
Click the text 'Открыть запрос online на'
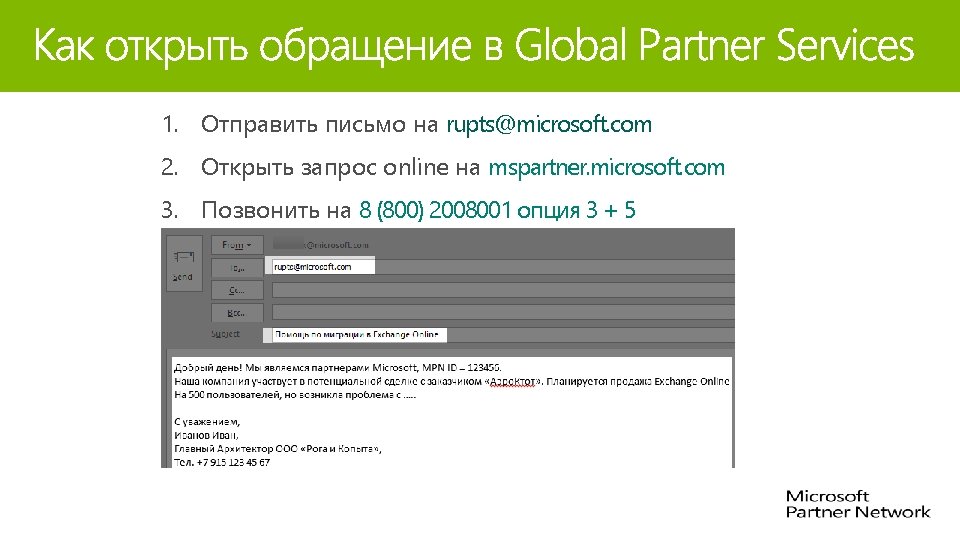[x=340, y=167]
